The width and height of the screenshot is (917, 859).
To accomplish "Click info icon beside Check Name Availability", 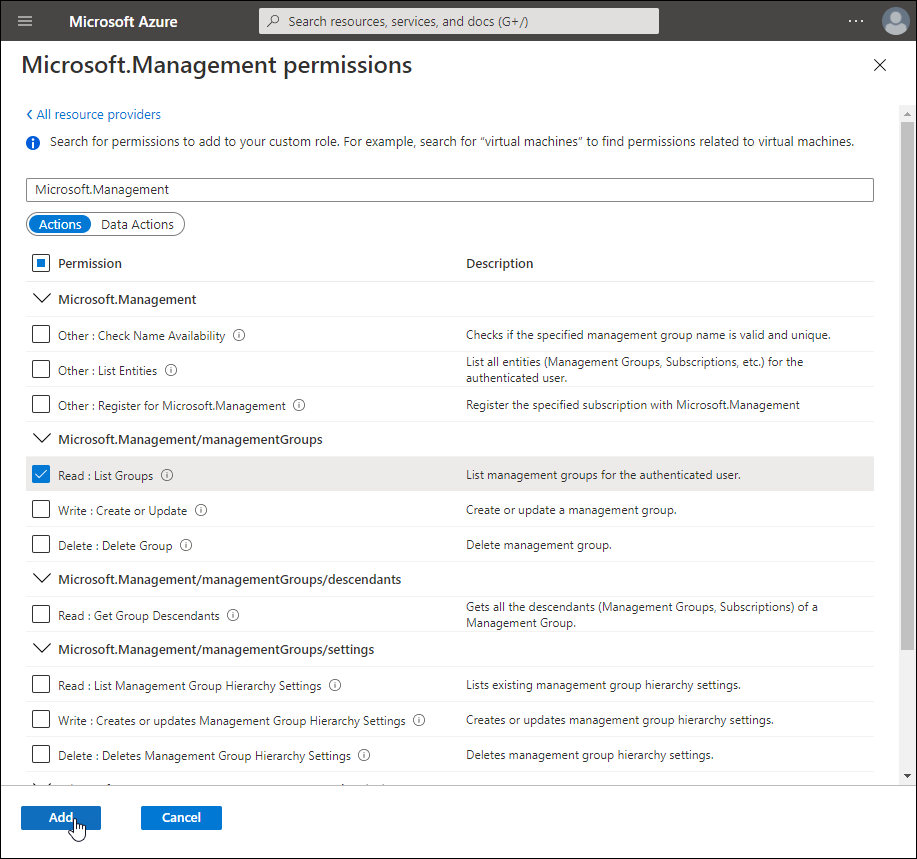I will click(x=239, y=336).
